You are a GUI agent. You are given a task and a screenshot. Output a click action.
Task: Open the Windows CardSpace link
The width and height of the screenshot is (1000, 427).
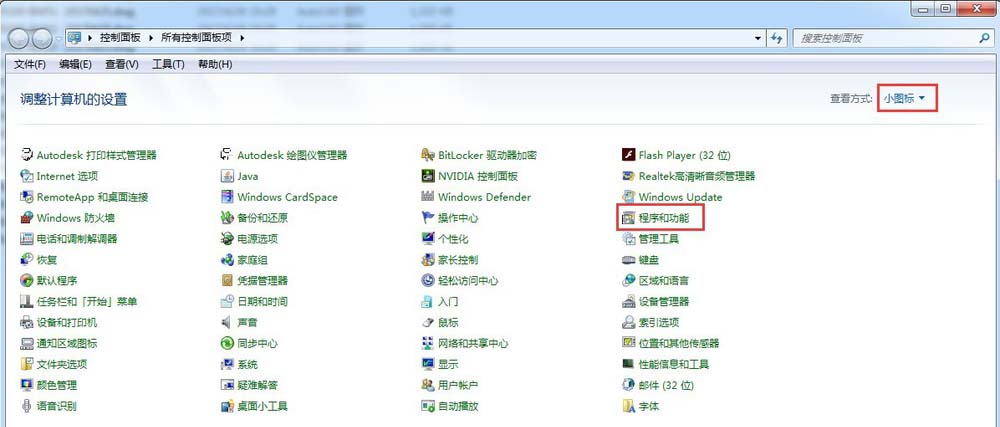pos(288,197)
